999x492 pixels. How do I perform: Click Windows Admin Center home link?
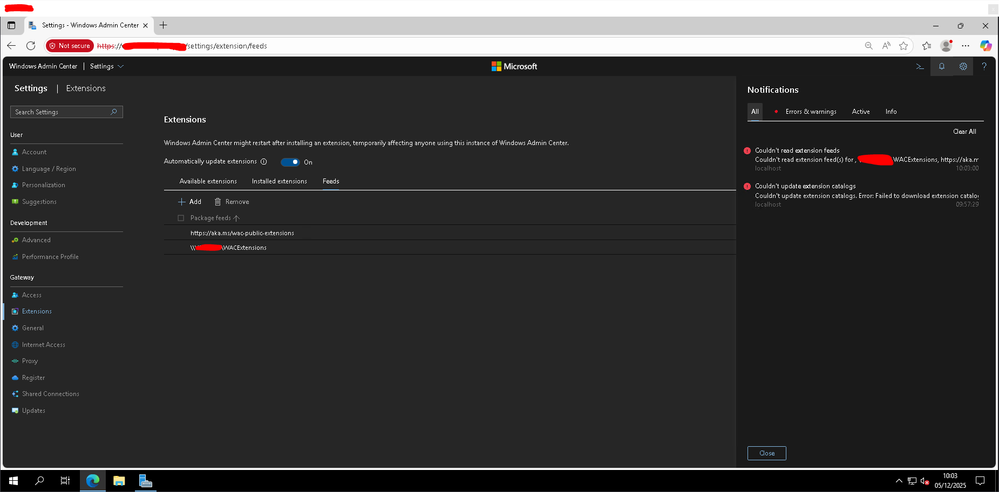pyautogui.click(x=43, y=66)
